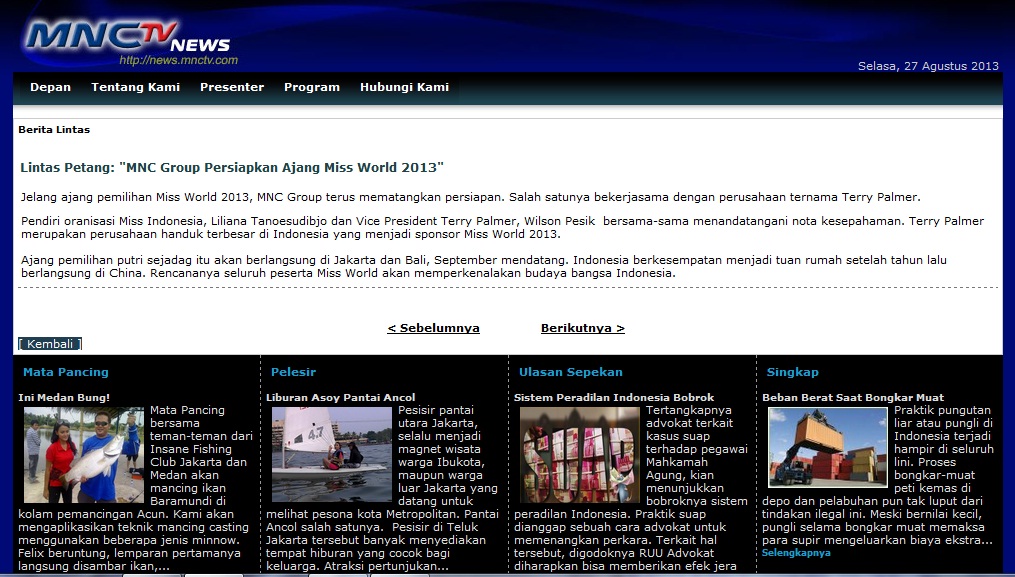Click the sailboat photo thumbnail
This screenshot has width=1015, height=577.
point(331,454)
